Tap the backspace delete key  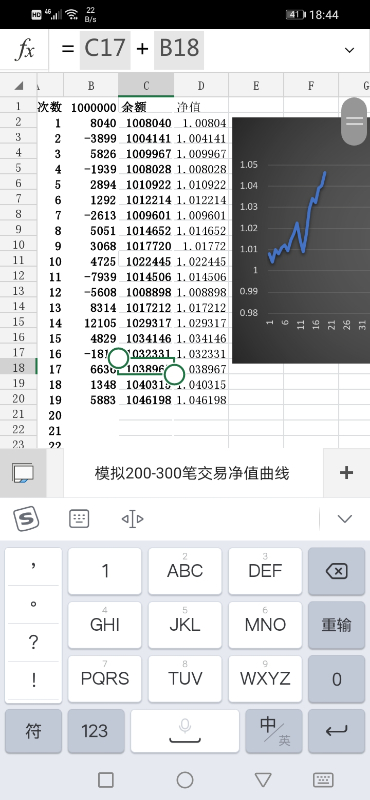[336, 571]
